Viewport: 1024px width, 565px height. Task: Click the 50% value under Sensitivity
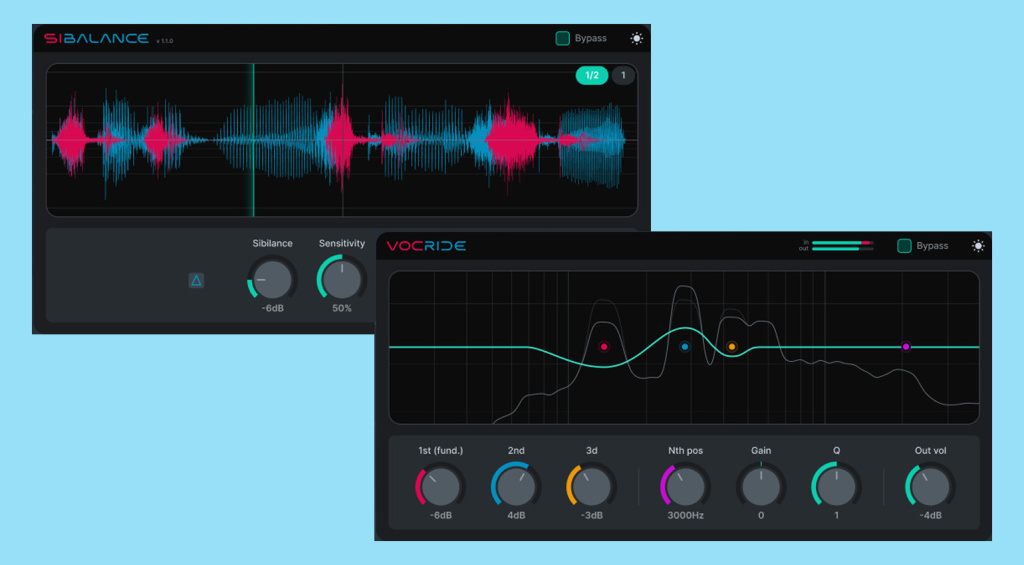[342, 308]
